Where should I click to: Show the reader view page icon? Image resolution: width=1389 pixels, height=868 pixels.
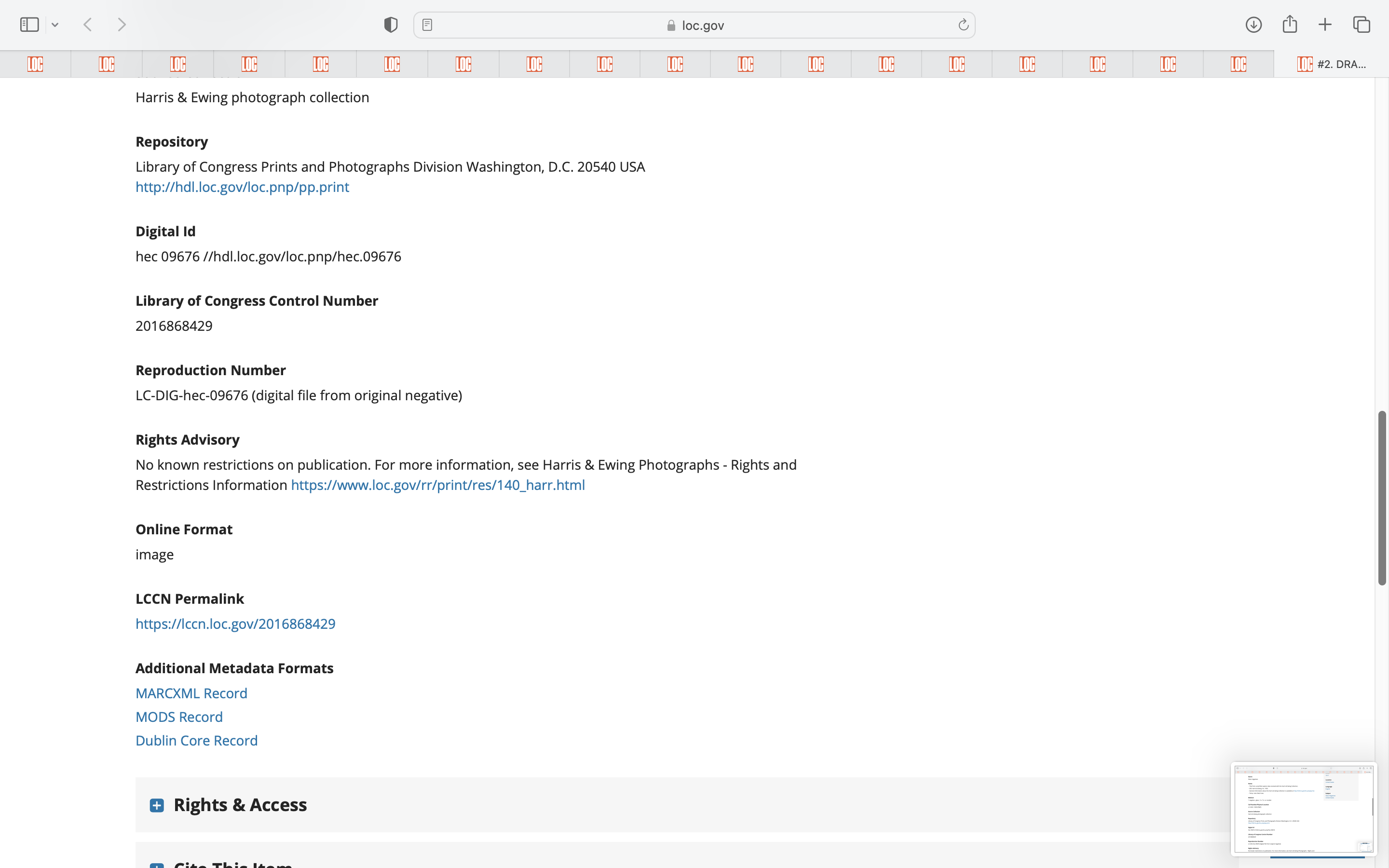pos(427,25)
